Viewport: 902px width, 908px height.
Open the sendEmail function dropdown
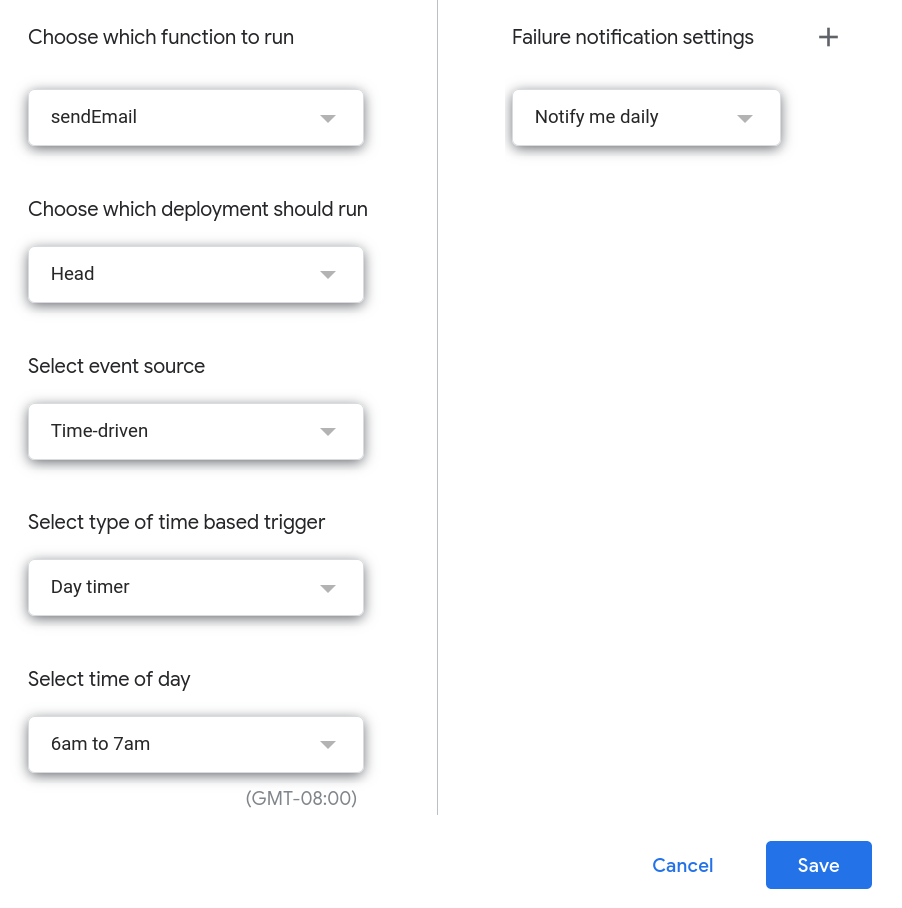[x=196, y=118]
